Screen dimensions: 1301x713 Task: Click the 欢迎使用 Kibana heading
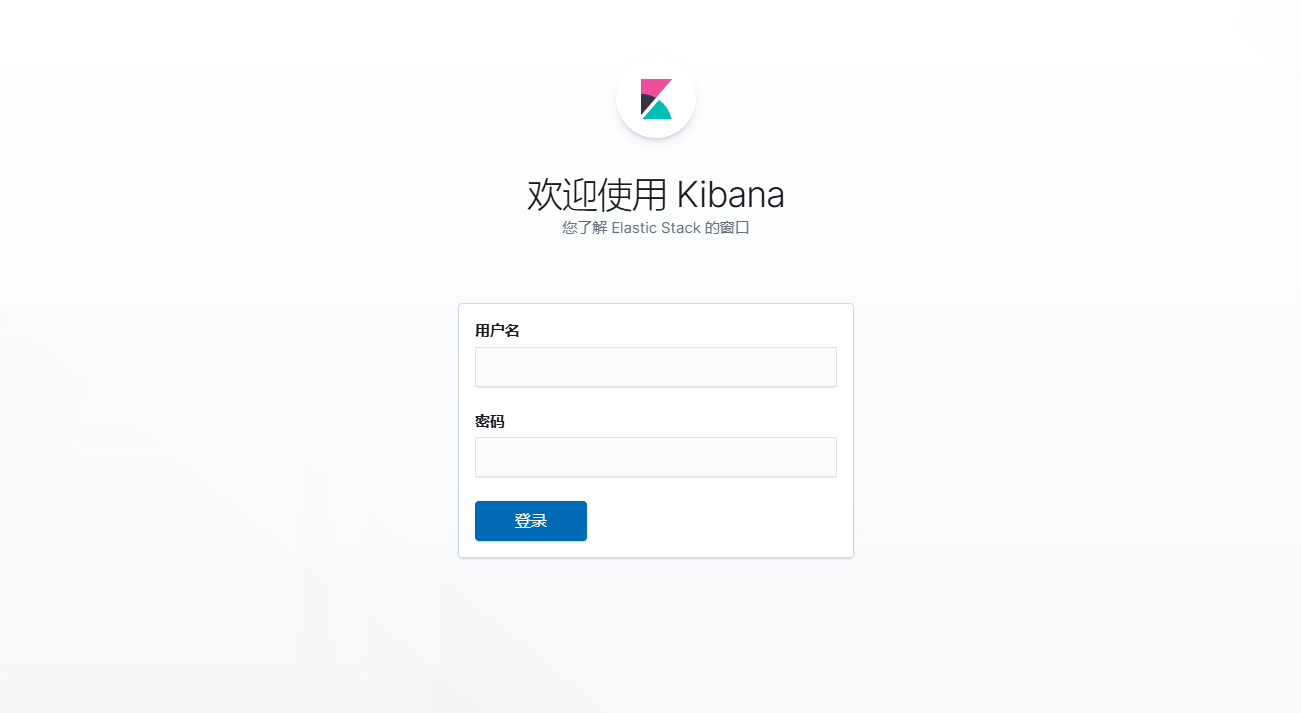[x=656, y=195]
